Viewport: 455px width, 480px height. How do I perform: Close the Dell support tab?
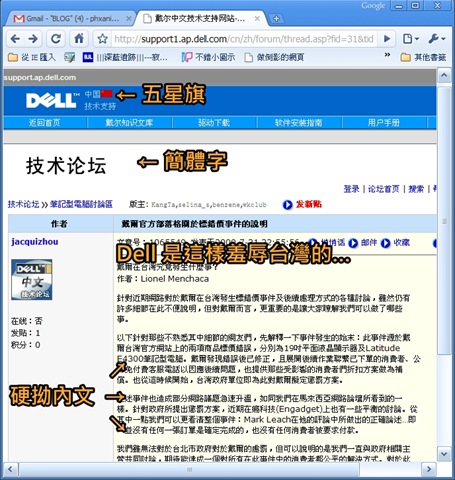click(x=257, y=19)
